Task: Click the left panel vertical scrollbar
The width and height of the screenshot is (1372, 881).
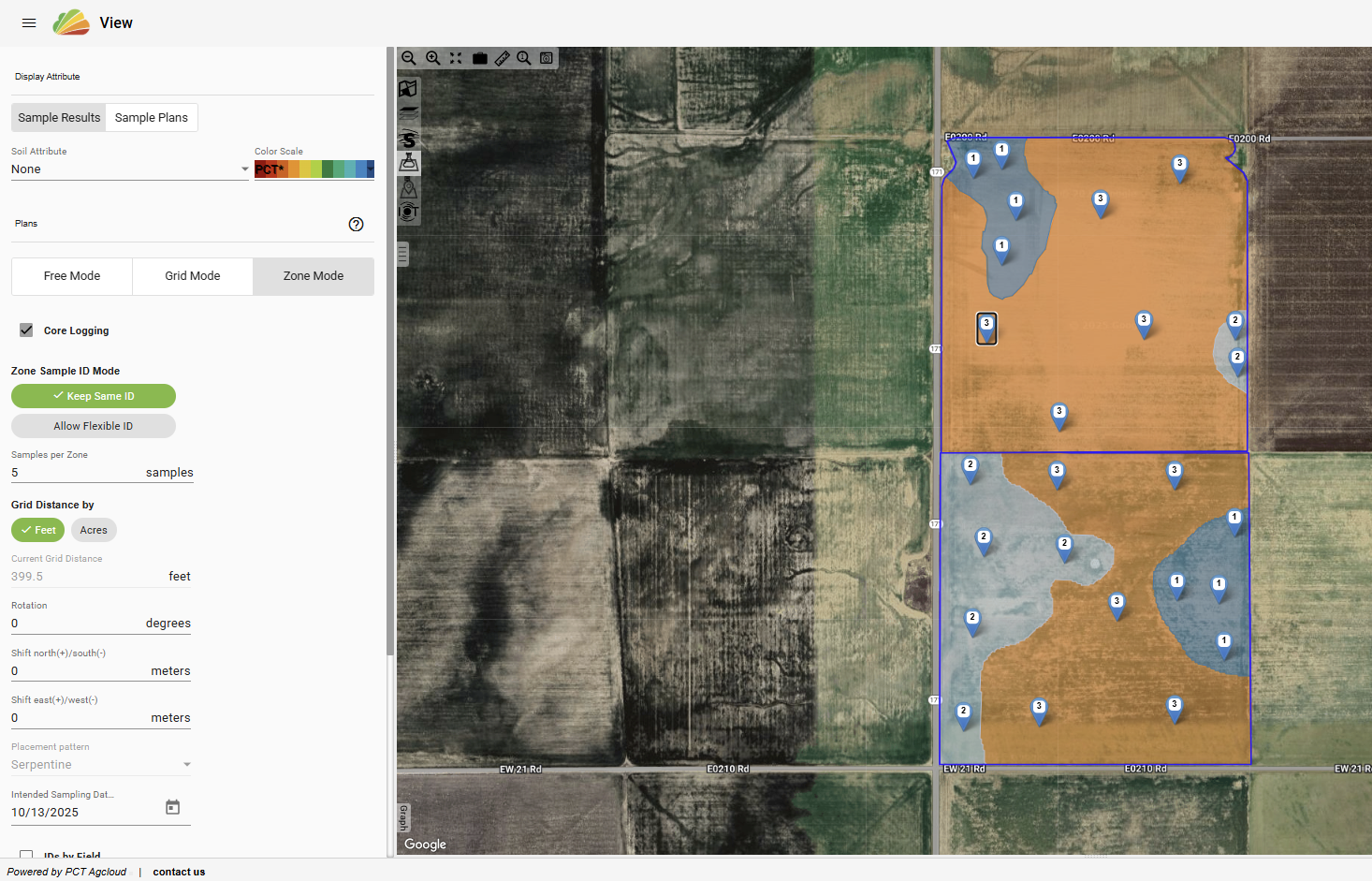Action: click(390, 351)
